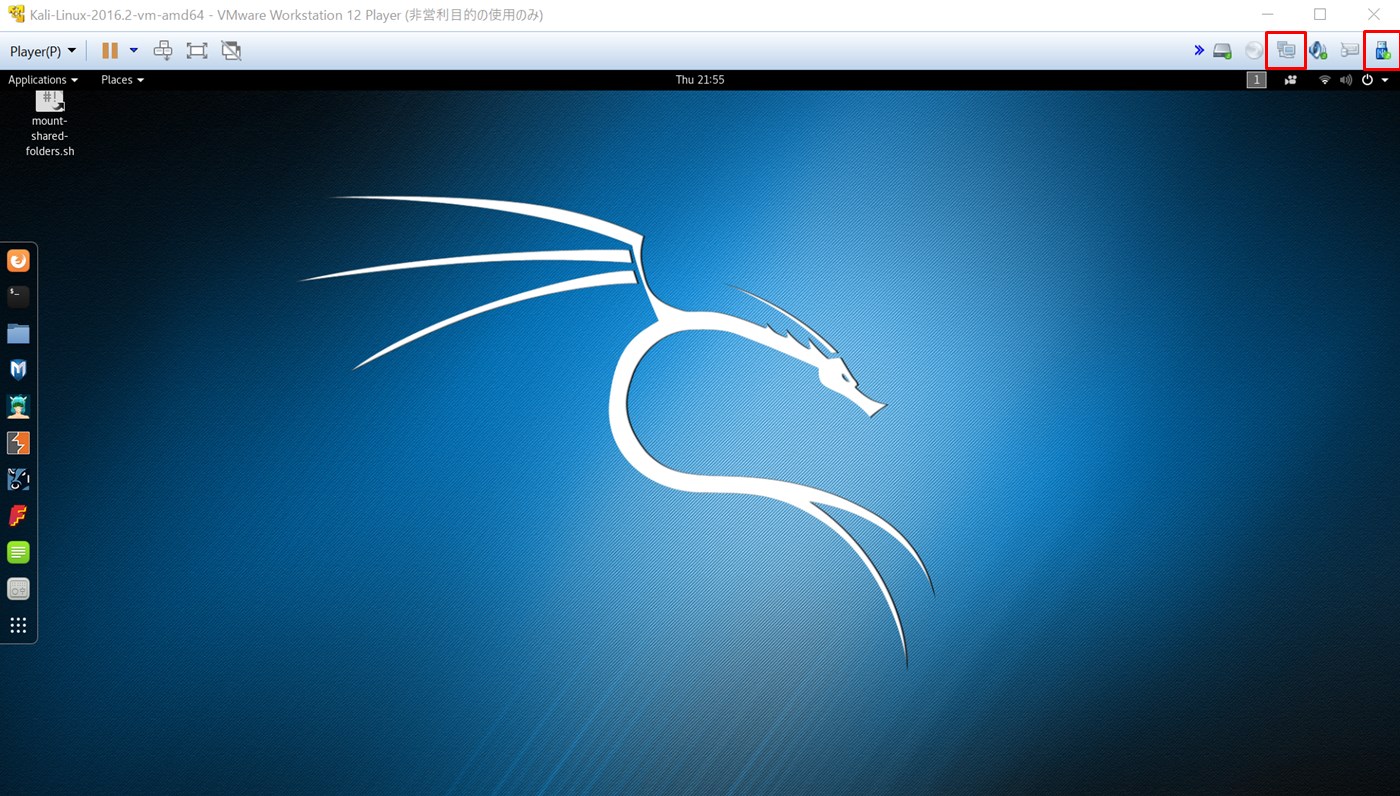Pause the virtual machine with the orange pause button
This screenshot has height=796, width=1400.
click(110, 51)
